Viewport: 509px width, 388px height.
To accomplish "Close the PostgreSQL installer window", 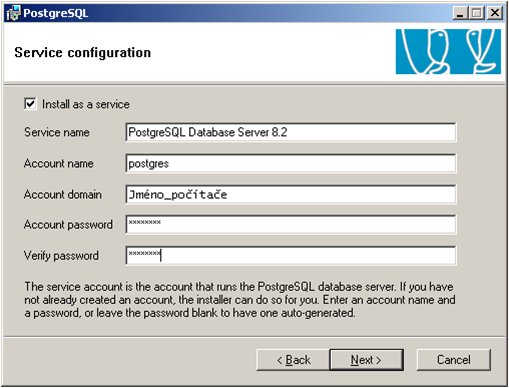I will pyautogui.click(x=495, y=13).
